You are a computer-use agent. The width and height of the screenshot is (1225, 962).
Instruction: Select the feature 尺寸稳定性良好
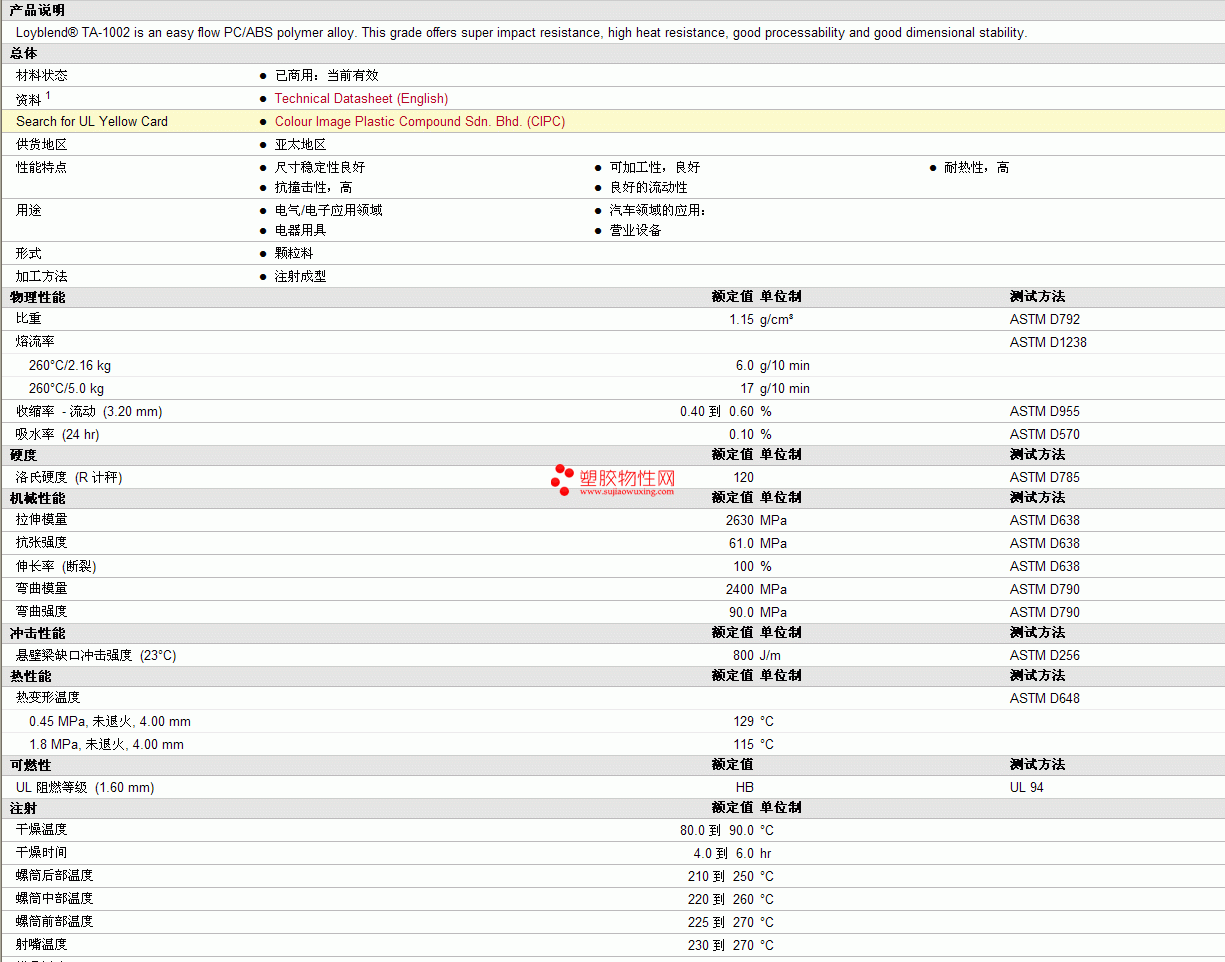point(320,167)
